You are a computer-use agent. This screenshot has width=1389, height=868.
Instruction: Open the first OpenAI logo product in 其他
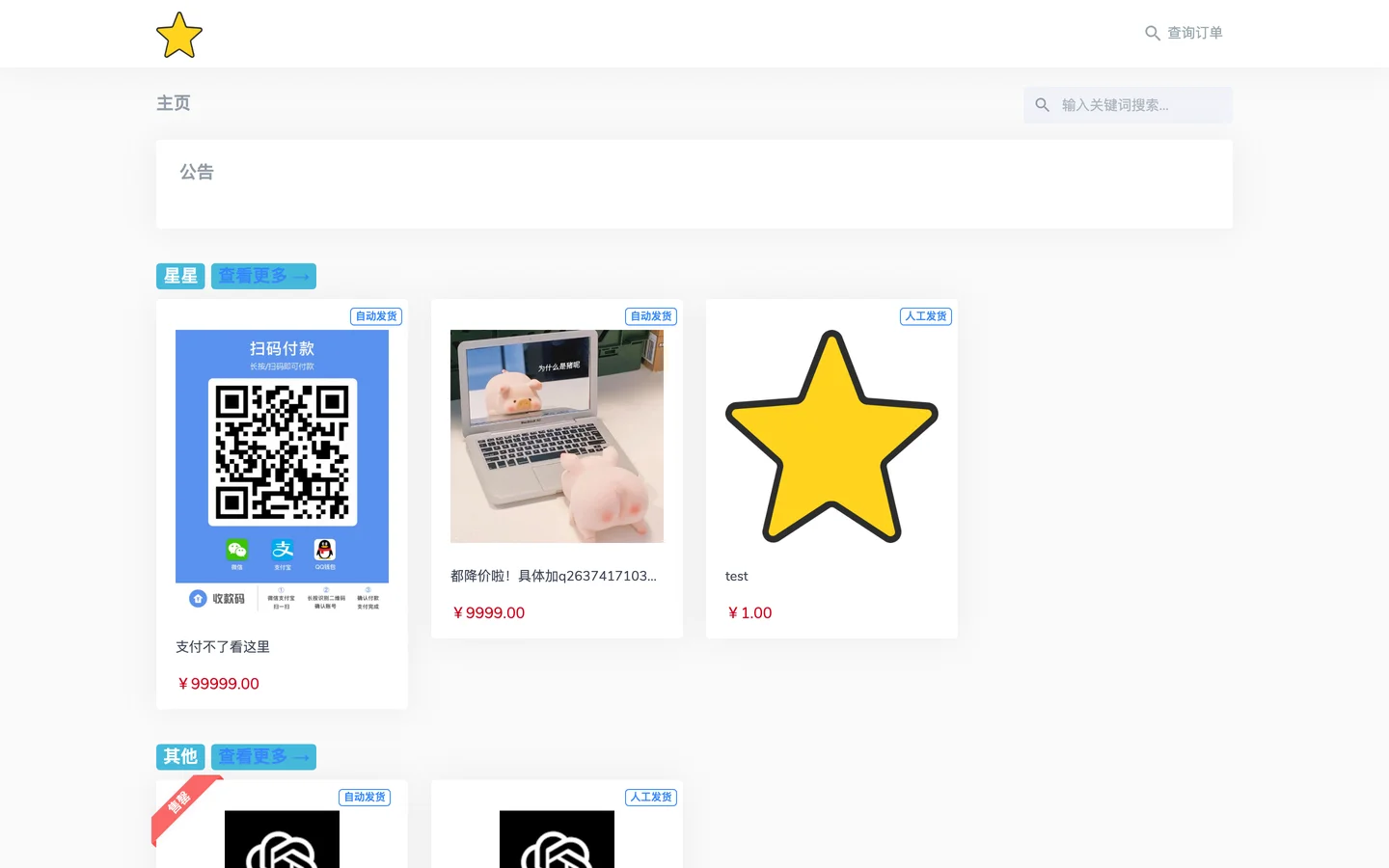pos(282,839)
